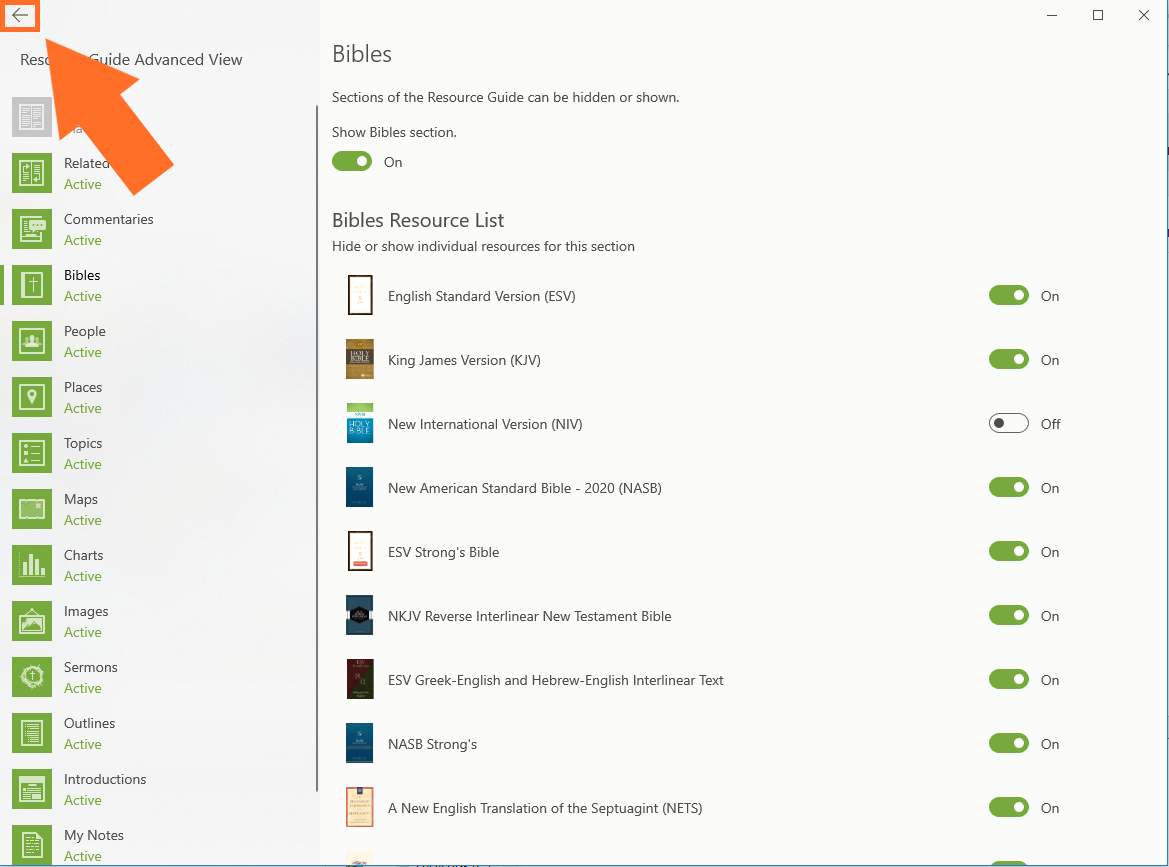1169x867 pixels.
Task: Go to the Introductions section
Action: point(104,780)
